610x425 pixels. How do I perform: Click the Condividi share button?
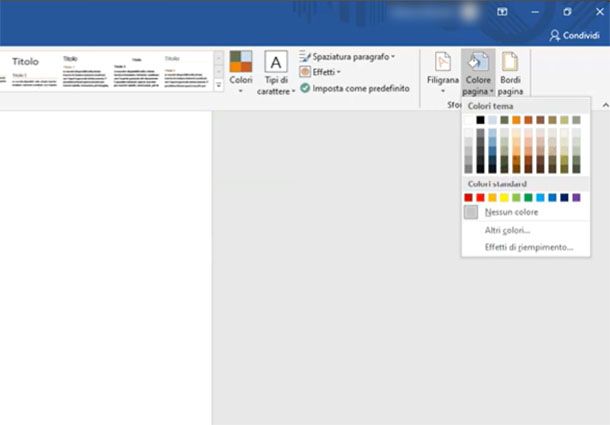575,36
